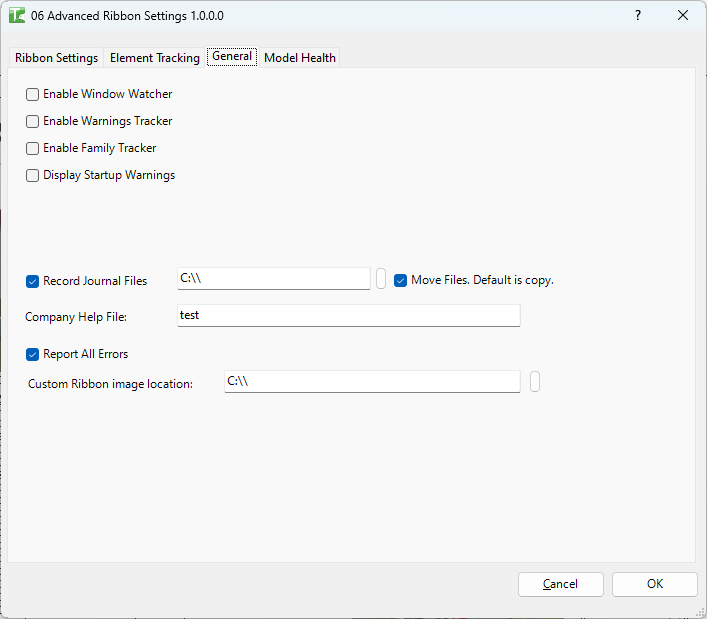Click the application icon in the title bar

pos(17,16)
